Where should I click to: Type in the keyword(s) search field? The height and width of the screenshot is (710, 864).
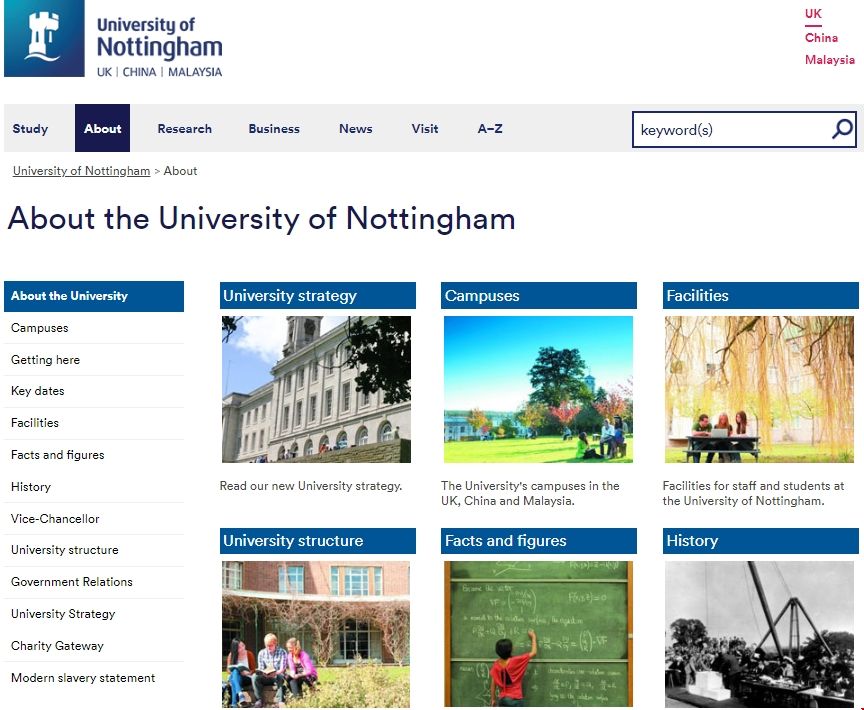[x=730, y=130]
